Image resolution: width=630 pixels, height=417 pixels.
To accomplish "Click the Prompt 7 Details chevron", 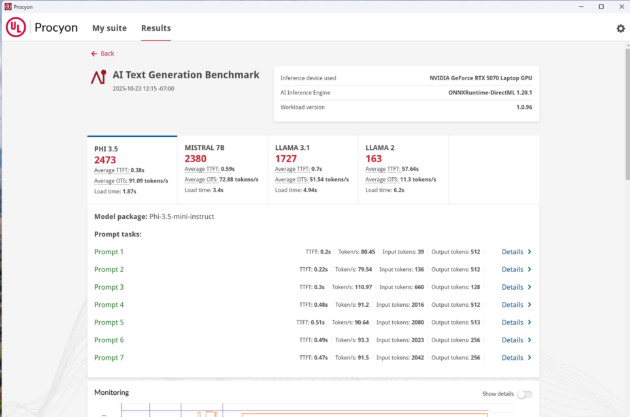I will click(529, 357).
